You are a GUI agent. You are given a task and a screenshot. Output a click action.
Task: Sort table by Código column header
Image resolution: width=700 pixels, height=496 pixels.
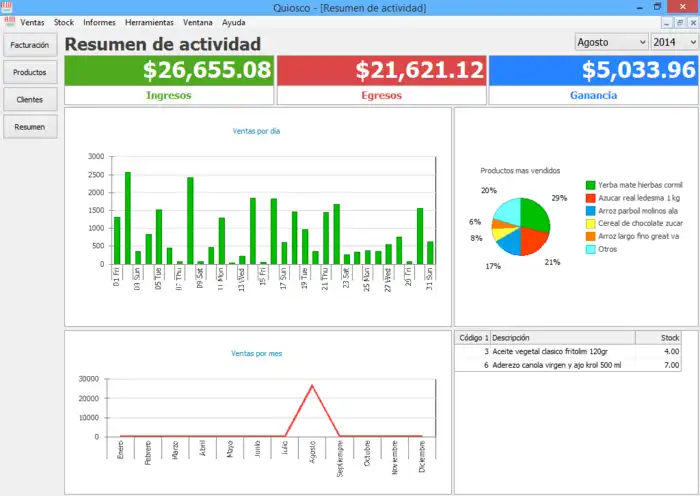[473, 338]
